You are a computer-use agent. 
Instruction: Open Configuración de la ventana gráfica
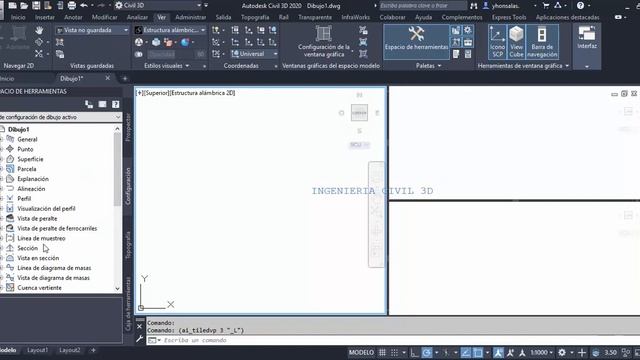[323, 42]
